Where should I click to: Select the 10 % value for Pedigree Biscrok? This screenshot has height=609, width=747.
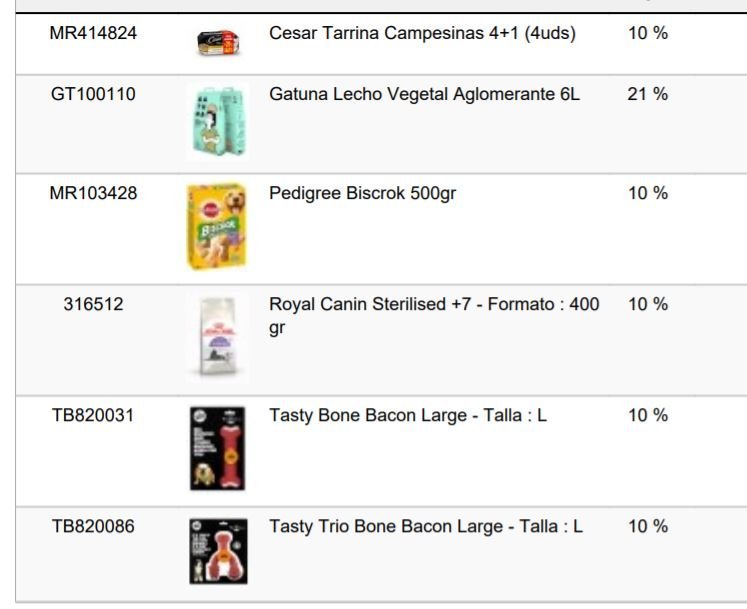click(647, 193)
